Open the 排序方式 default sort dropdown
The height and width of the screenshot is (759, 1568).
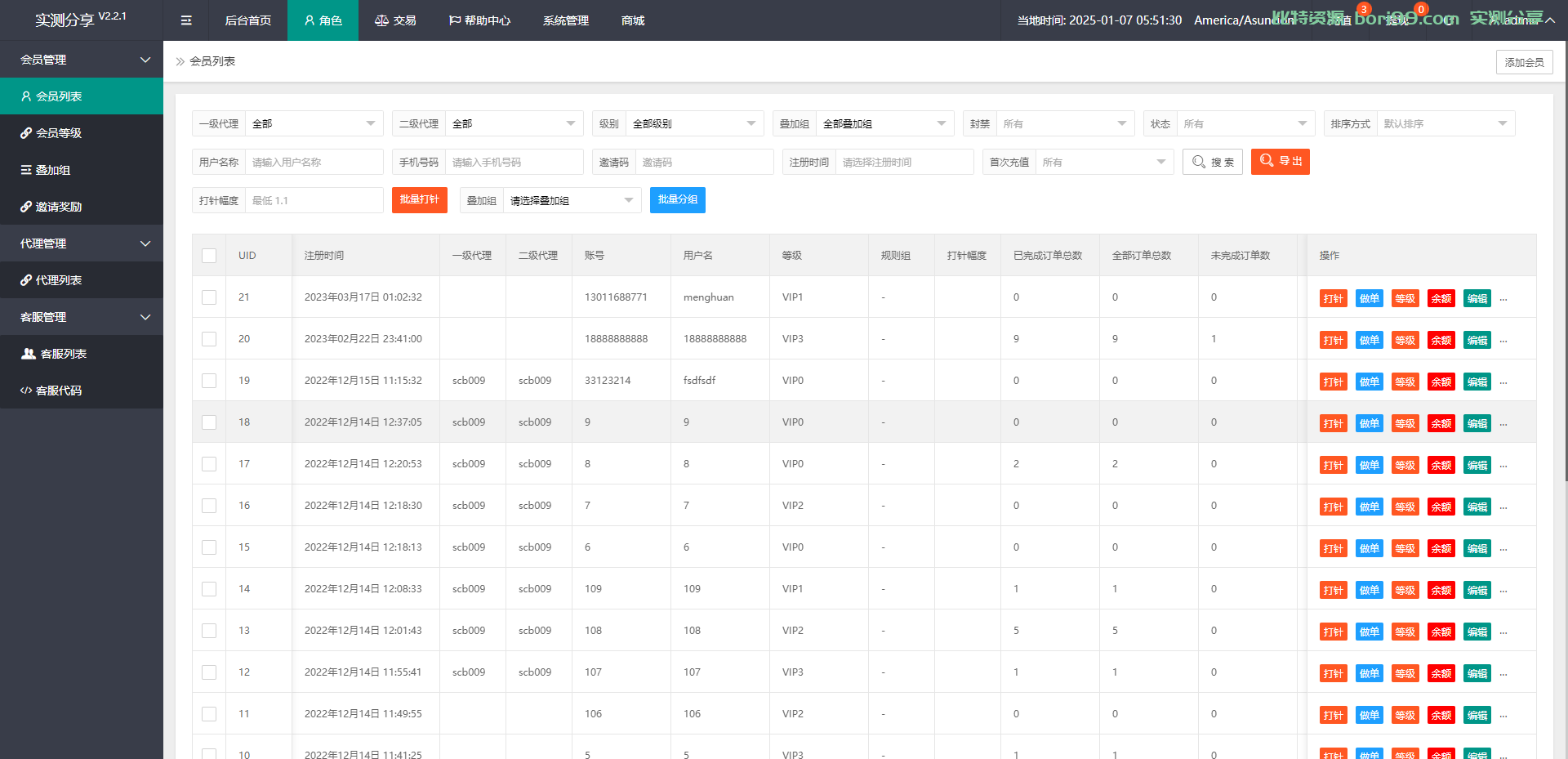point(1445,123)
